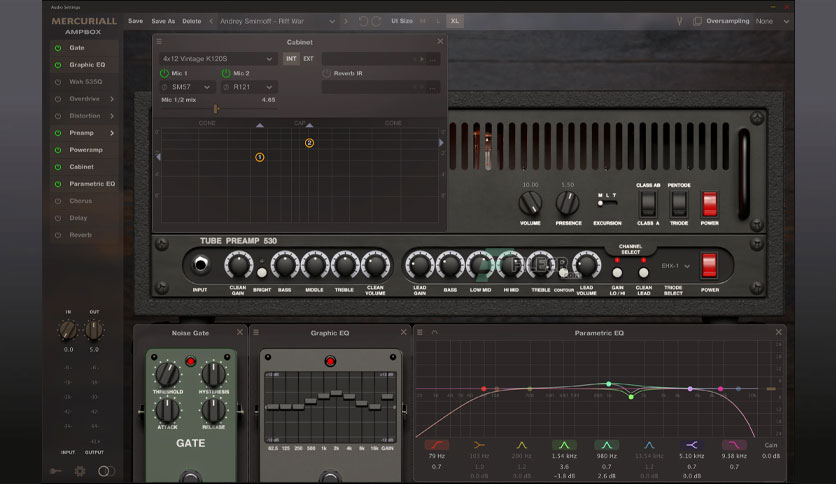Enable the Delay effect power icon

(58, 218)
